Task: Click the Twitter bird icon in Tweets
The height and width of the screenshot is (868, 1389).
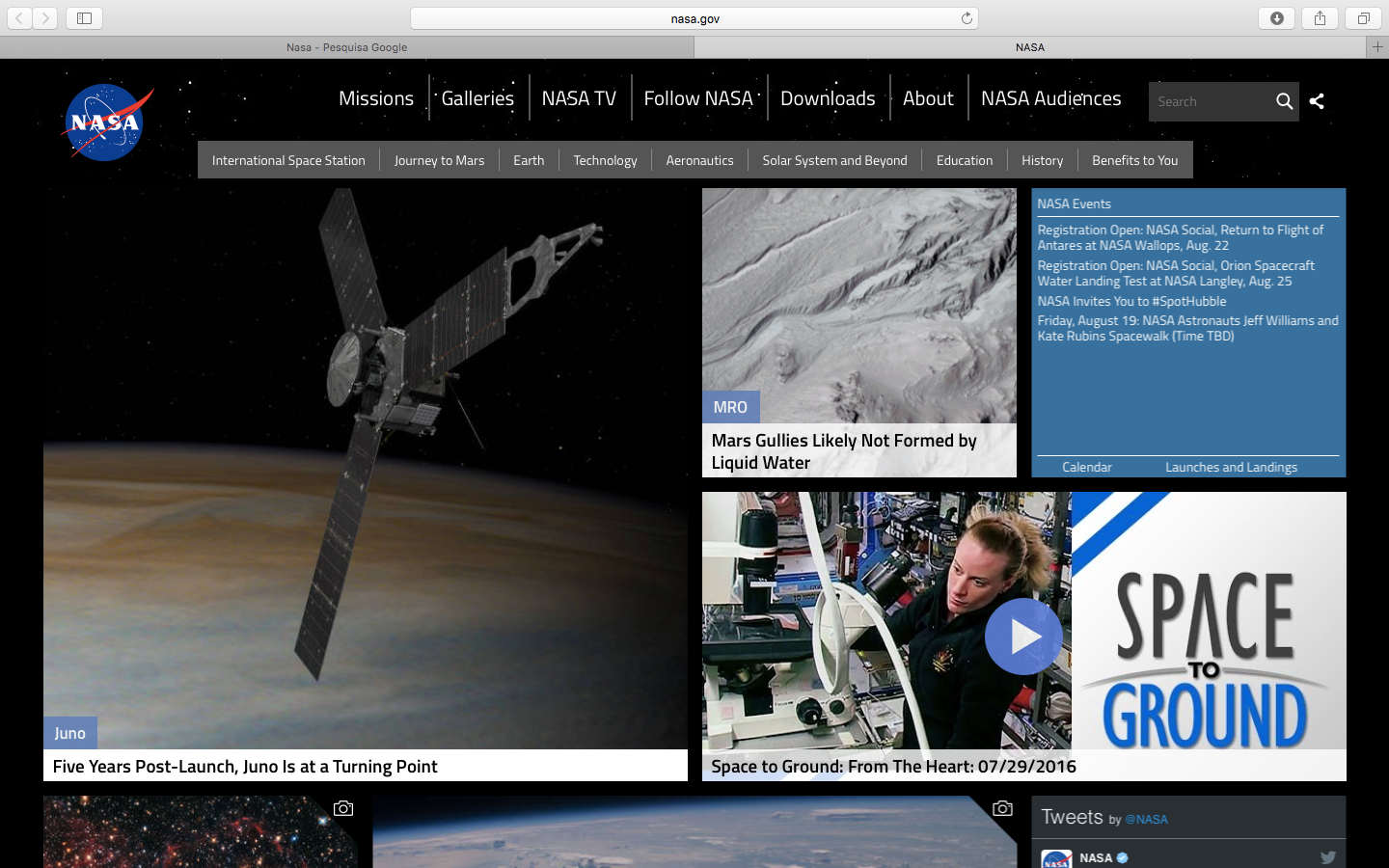Action: tap(1328, 856)
